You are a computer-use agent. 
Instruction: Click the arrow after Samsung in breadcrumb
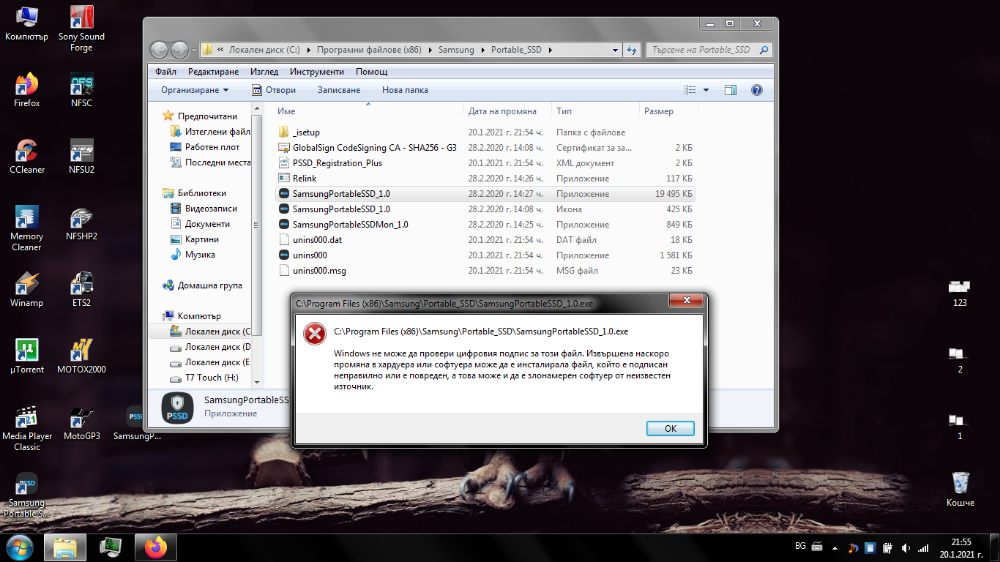tap(483, 50)
